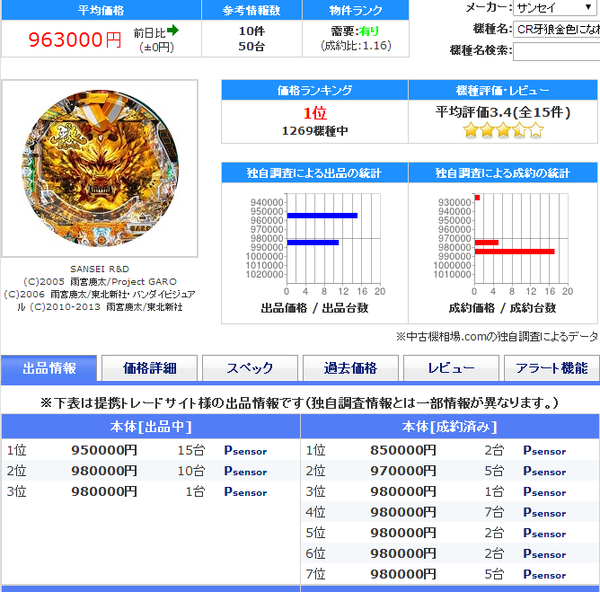Switch to the 価格詳細 tab
This screenshot has width=600, height=592.
click(150, 368)
